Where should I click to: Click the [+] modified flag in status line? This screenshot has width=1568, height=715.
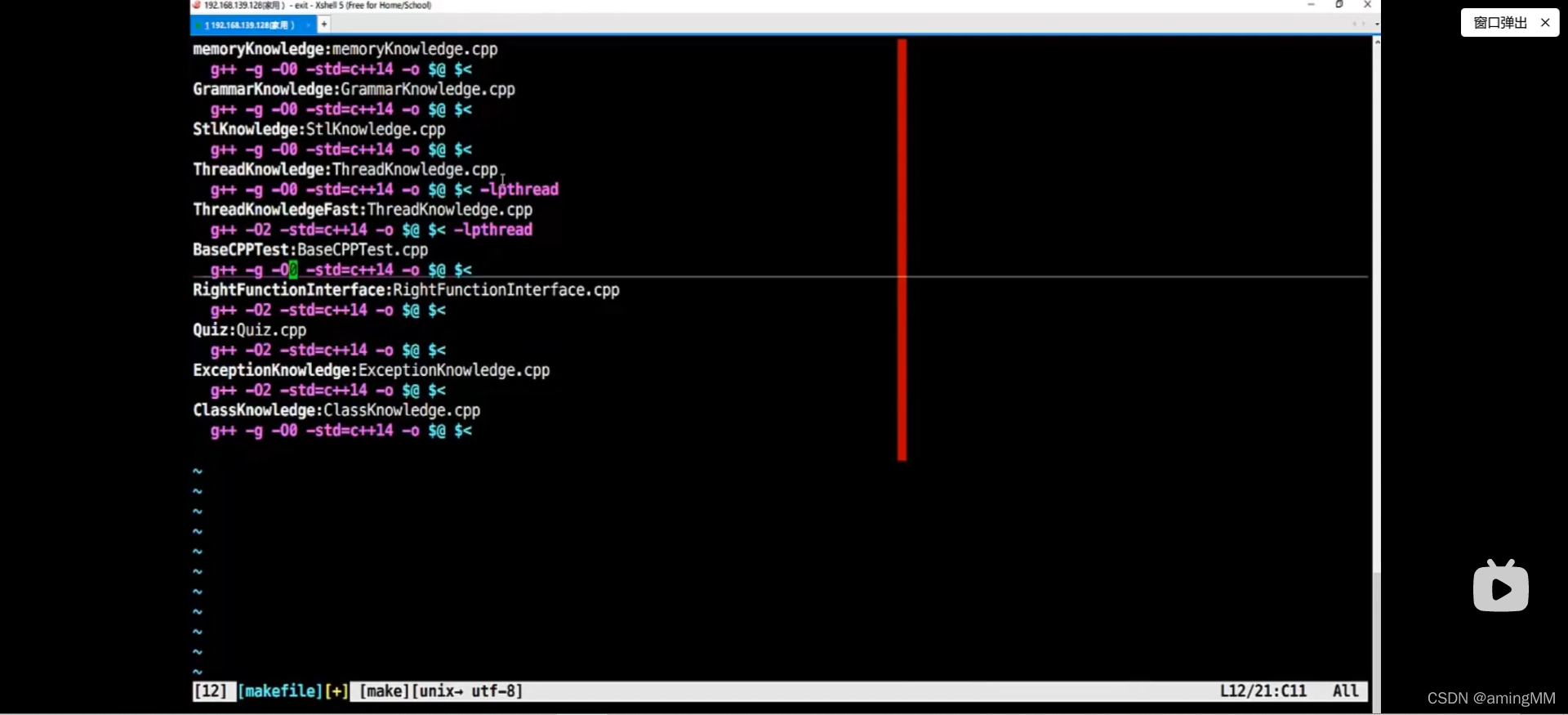click(x=336, y=691)
